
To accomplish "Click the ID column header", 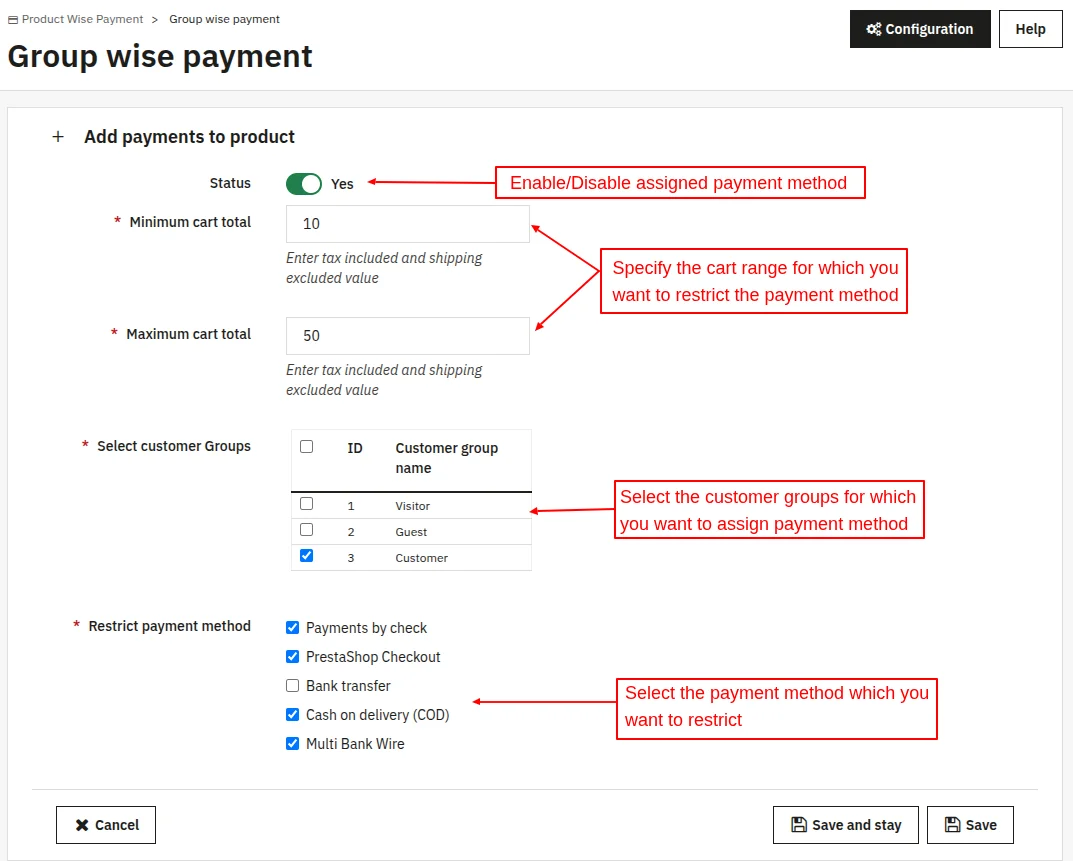I will [x=354, y=448].
